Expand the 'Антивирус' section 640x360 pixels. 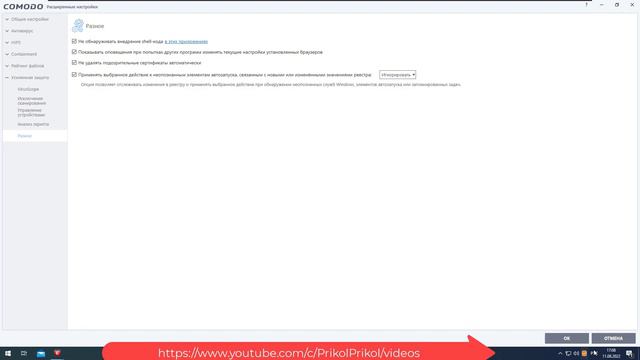tap(22, 31)
